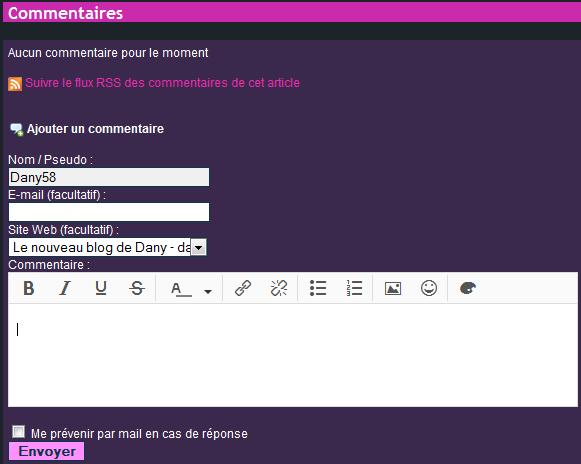
Task: Open the text color picker
Action: (181, 289)
